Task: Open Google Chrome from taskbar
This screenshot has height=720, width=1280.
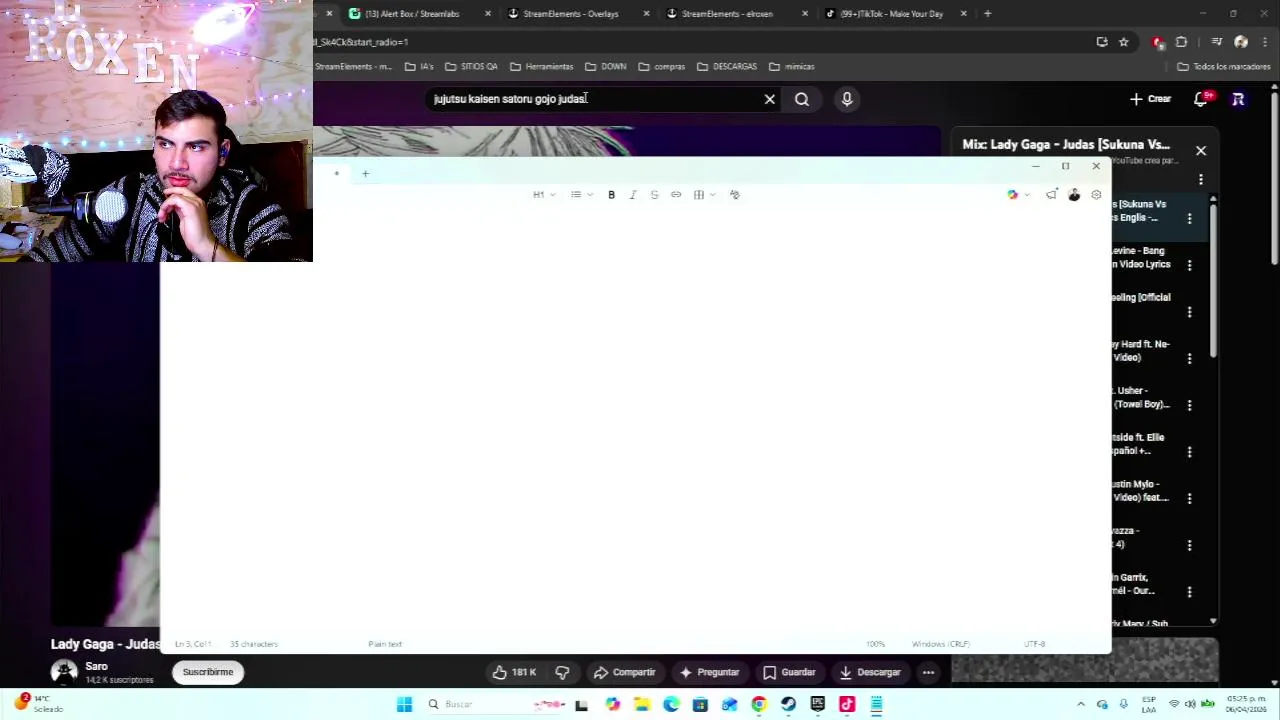Action: click(x=759, y=705)
